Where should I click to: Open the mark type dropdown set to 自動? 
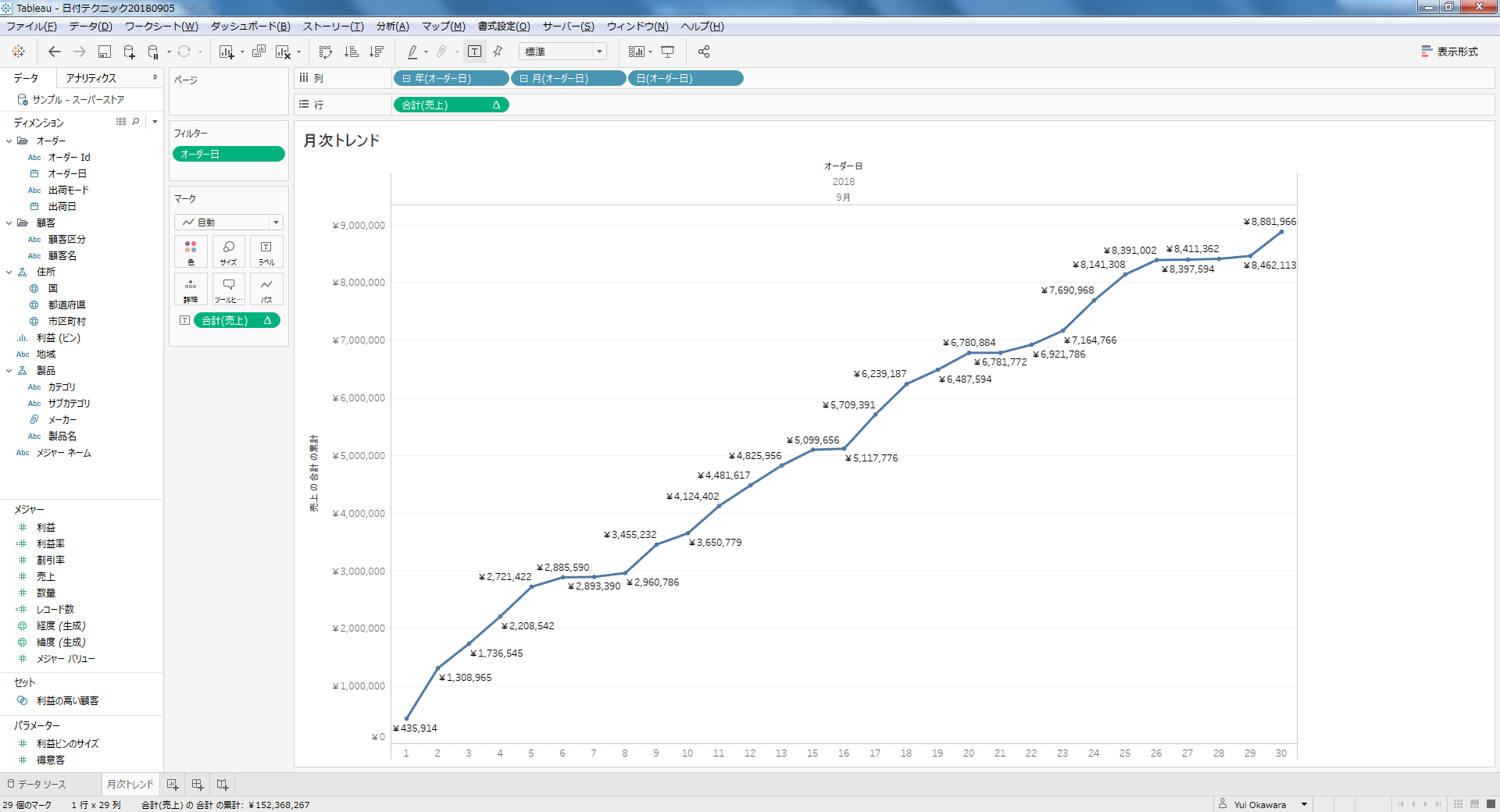click(229, 223)
